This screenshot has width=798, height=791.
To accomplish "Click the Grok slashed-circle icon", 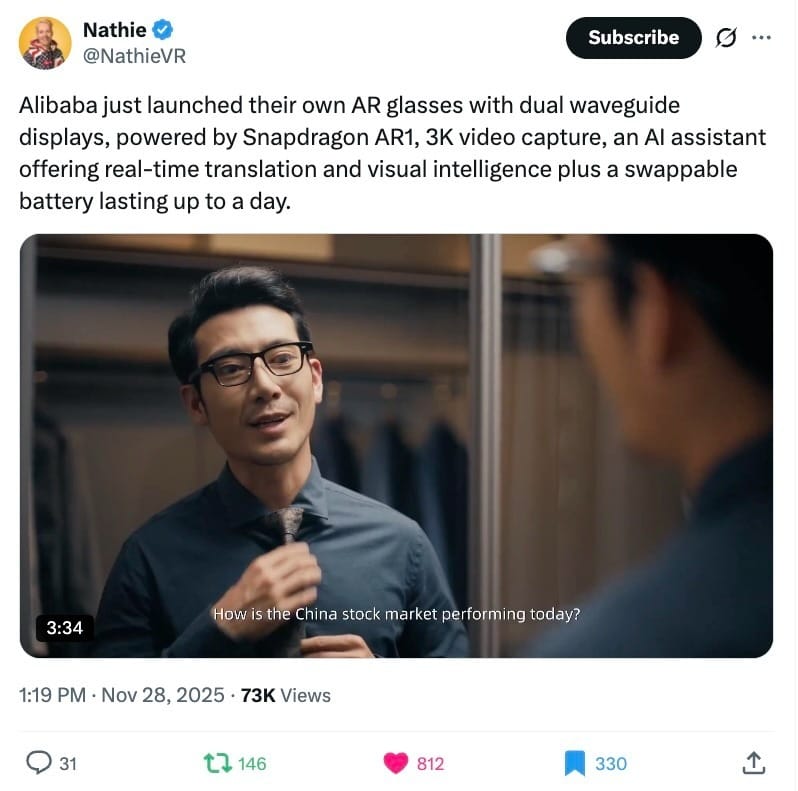I will click(x=726, y=38).
